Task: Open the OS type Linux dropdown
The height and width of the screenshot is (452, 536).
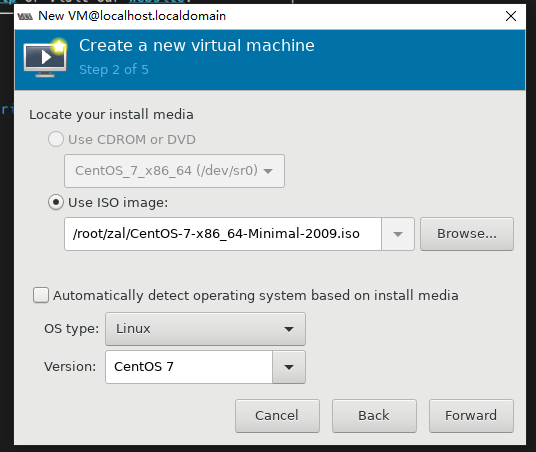Action: [205, 329]
